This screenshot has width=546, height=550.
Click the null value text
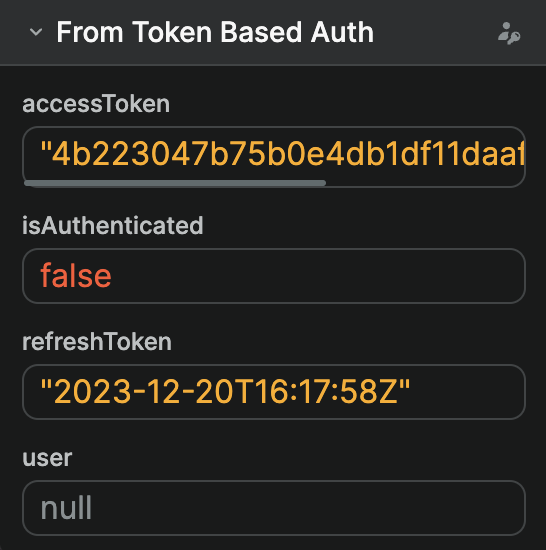click(x=66, y=508)
